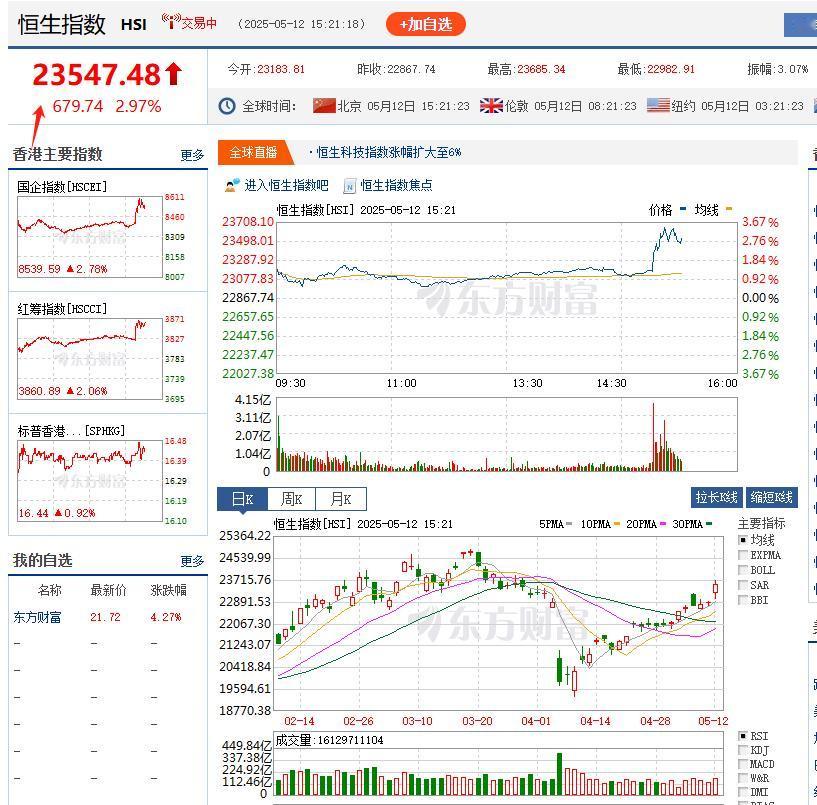Image resolution: width=817 pixels, height=805 pixels.
Task: Click 国企指数[HSCEI] title
Action: [x=62, y=187]
